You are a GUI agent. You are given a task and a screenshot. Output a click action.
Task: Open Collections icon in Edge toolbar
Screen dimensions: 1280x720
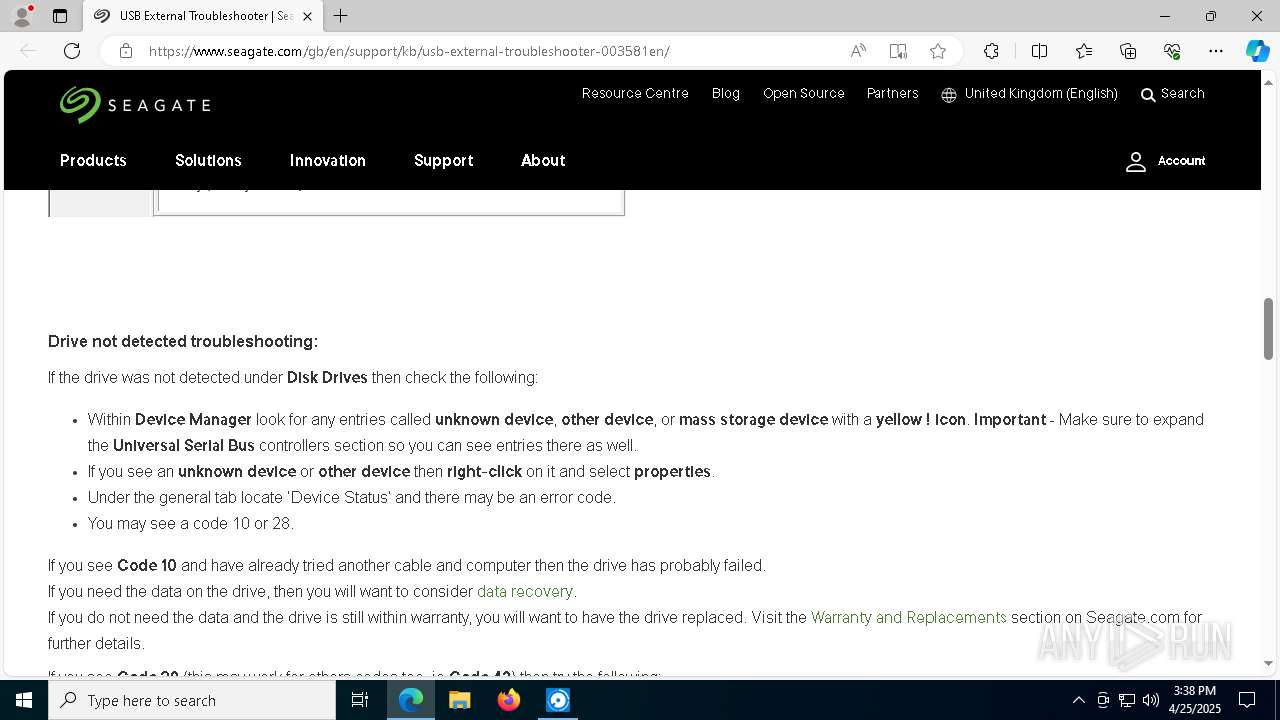pyautogui.click(x=1128, y=51)
